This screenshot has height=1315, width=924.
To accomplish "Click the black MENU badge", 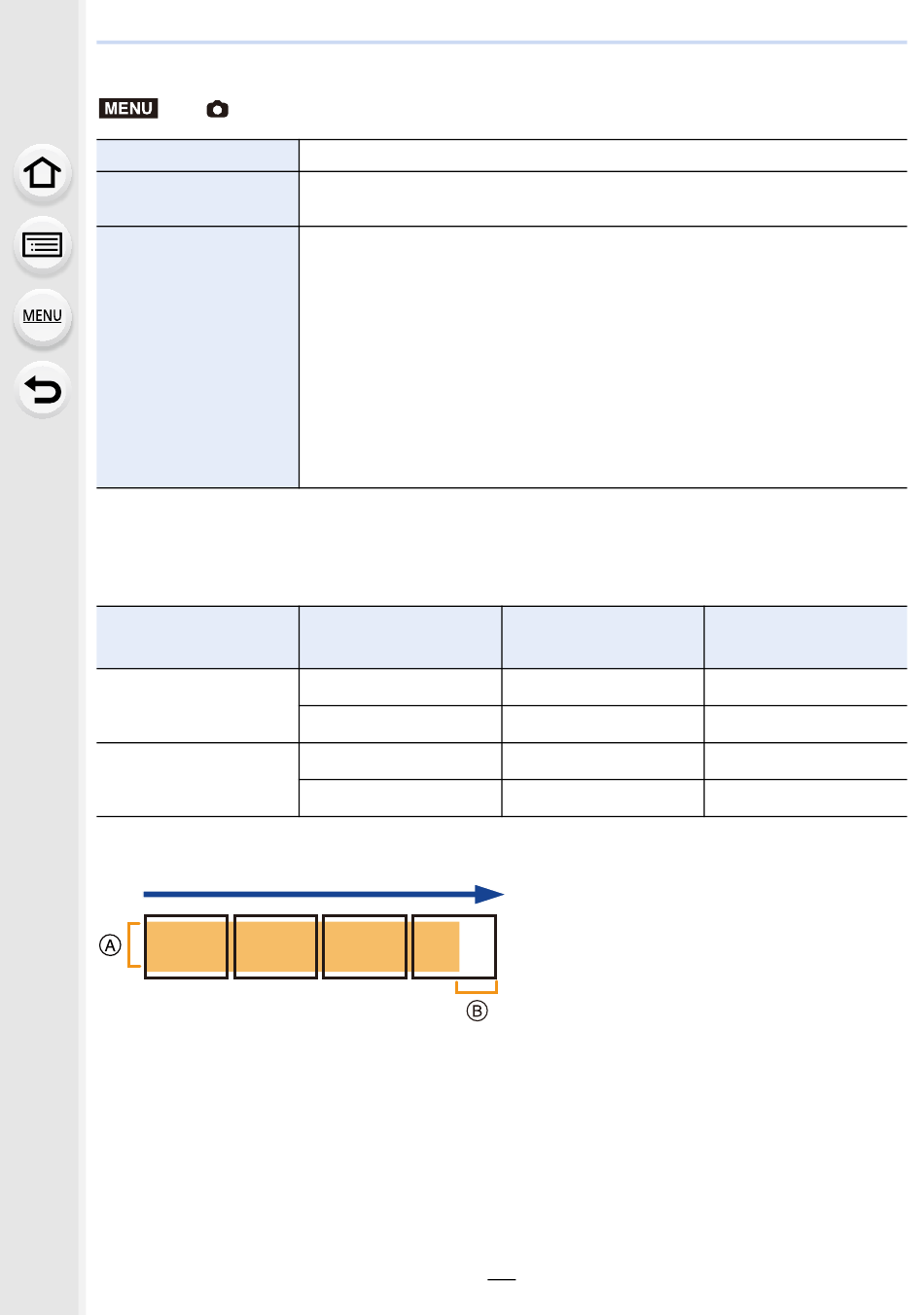I will pos(128,108).
